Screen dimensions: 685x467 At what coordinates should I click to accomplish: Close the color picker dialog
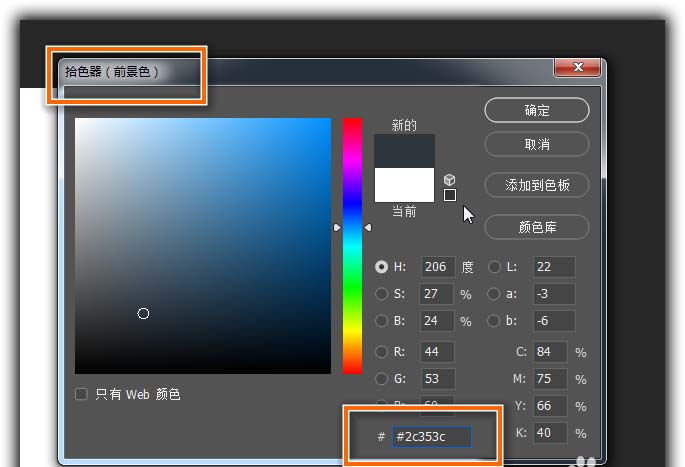coord(578,67)
